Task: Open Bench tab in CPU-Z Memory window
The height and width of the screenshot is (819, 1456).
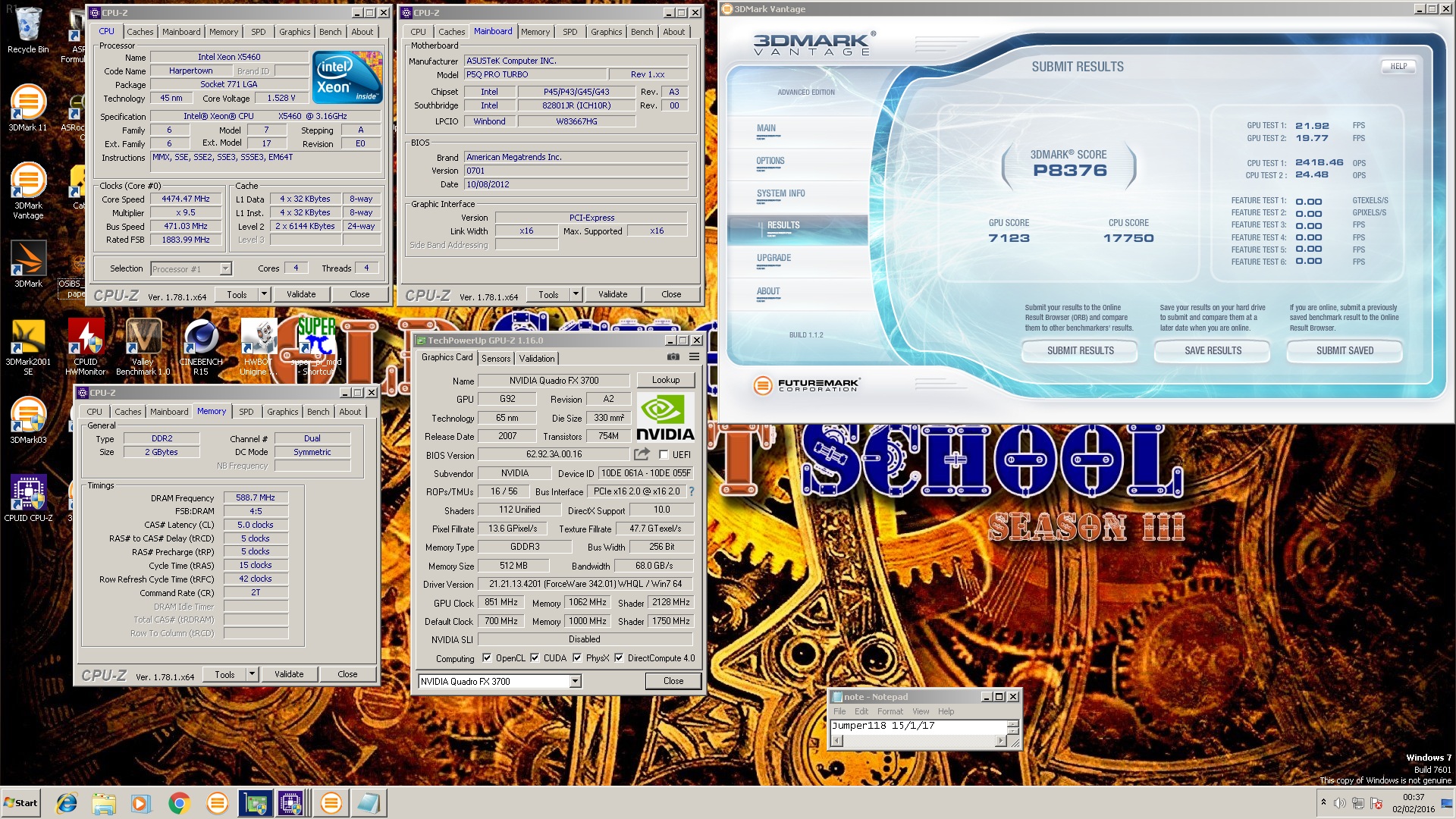Action: 318,412
